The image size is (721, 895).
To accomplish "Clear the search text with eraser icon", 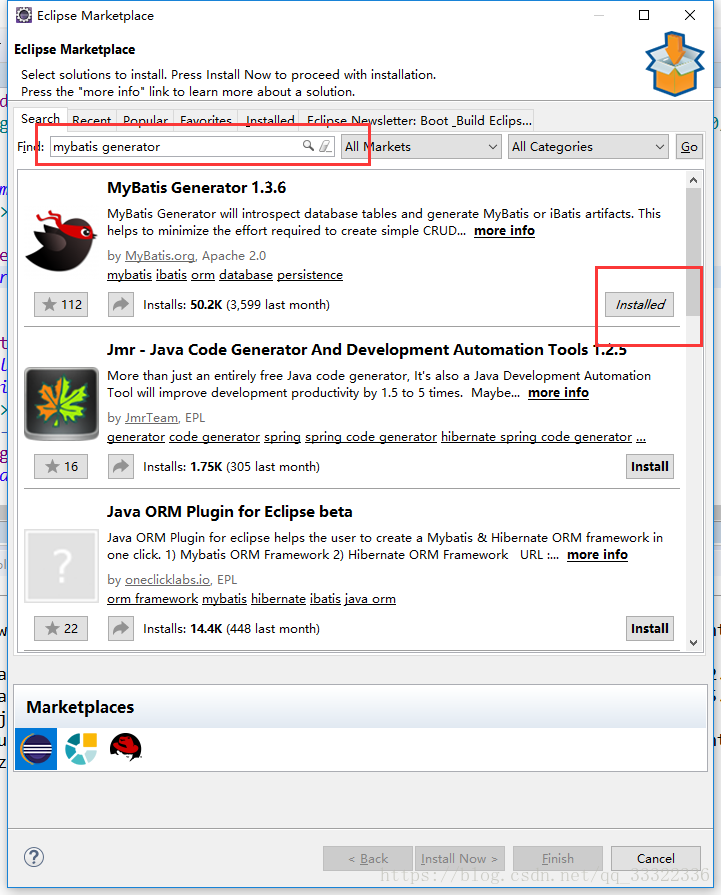I will (x=325, y=146).
